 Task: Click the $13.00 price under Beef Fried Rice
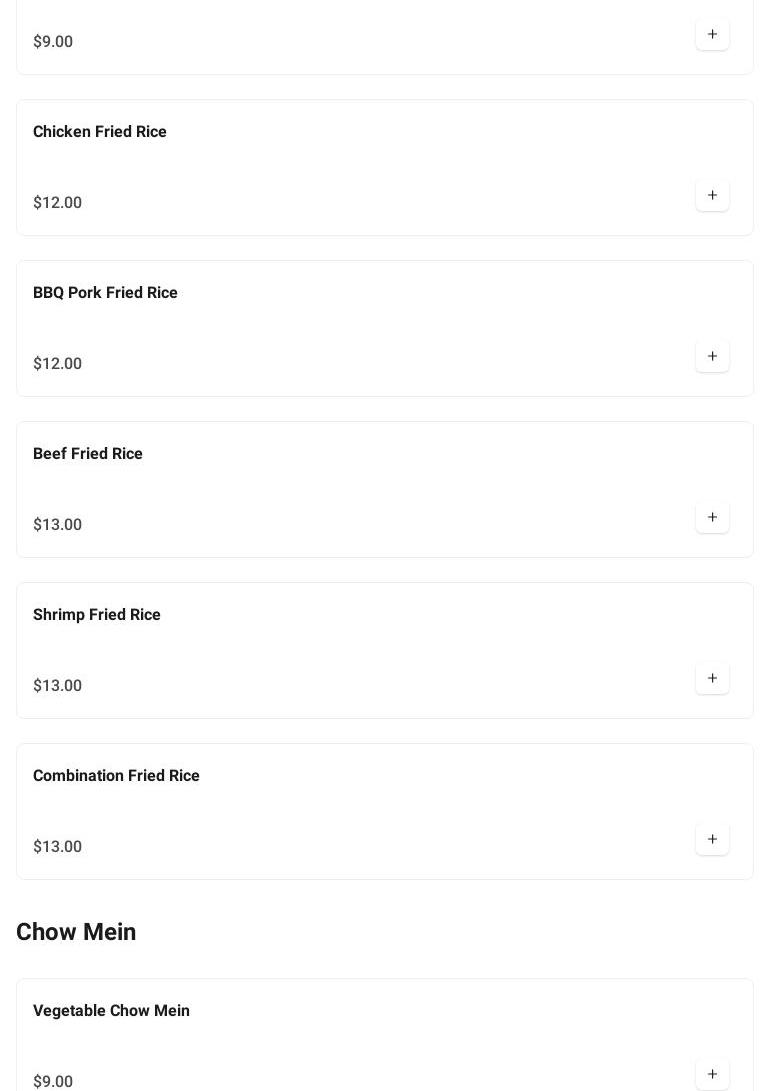pyautogui.click(x=57, y=525)
